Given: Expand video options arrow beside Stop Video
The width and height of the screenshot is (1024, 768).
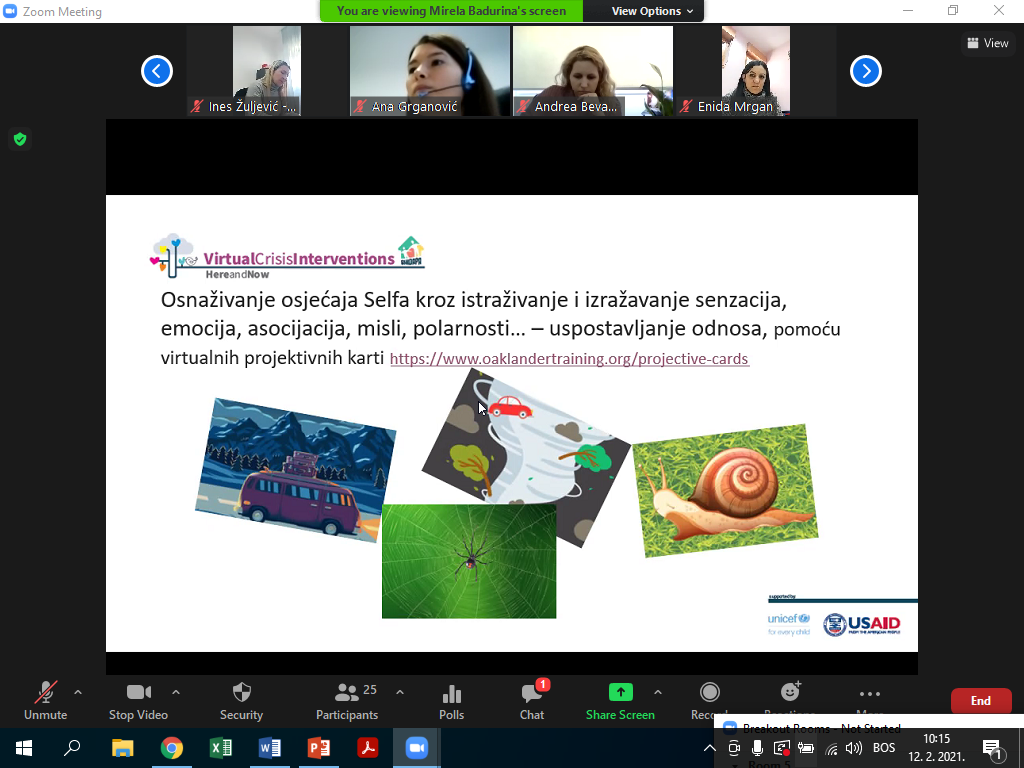Looking at the screenshot, I should pos(176,692).
